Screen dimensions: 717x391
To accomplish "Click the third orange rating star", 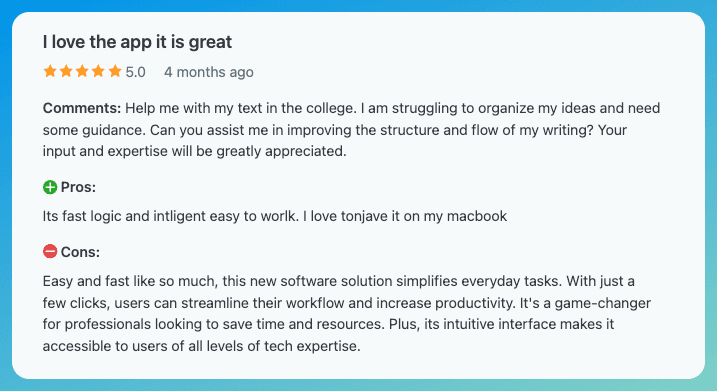I will coord(82,71).
